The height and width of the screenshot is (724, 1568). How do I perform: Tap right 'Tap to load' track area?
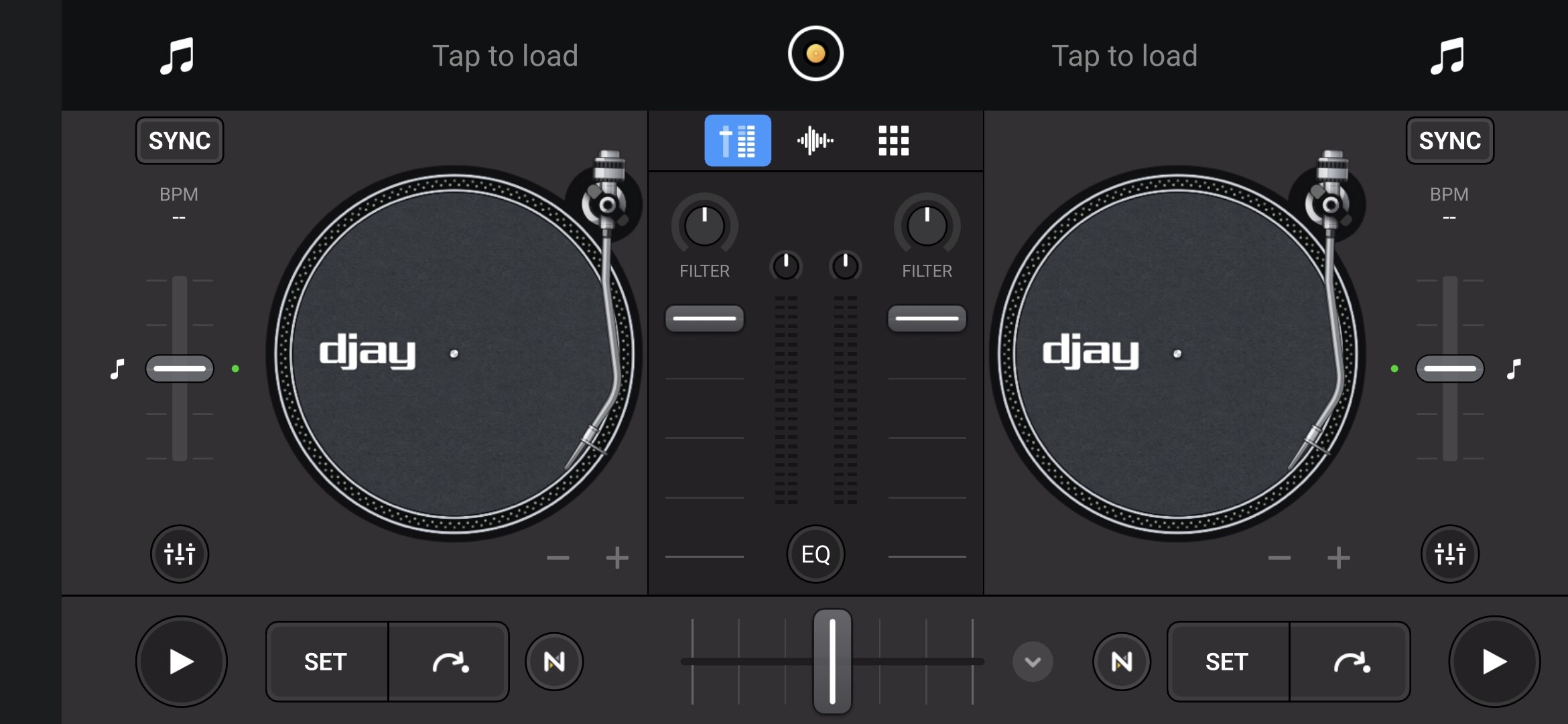pyautogui.click(x=1124, y=56)
